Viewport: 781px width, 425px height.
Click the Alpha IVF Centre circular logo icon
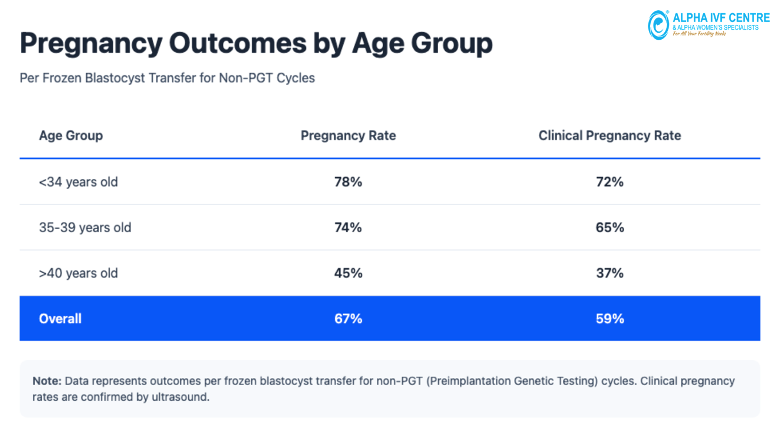[658, 24]
